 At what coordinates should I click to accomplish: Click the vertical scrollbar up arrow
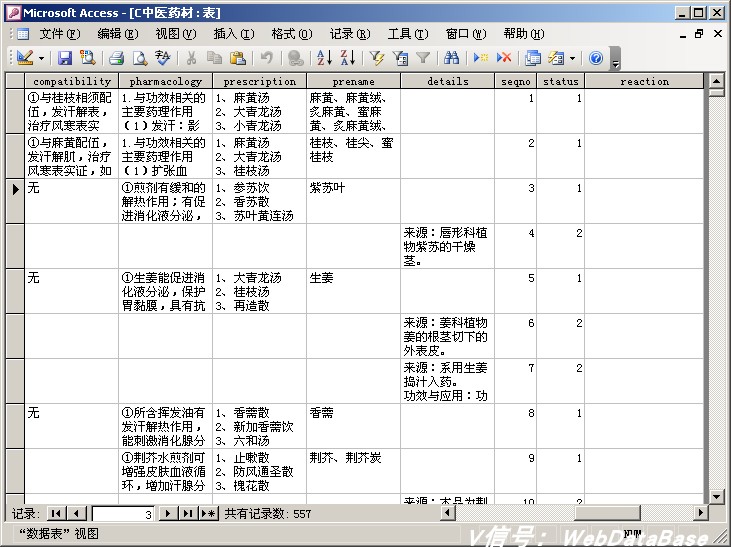click(717, 81)
